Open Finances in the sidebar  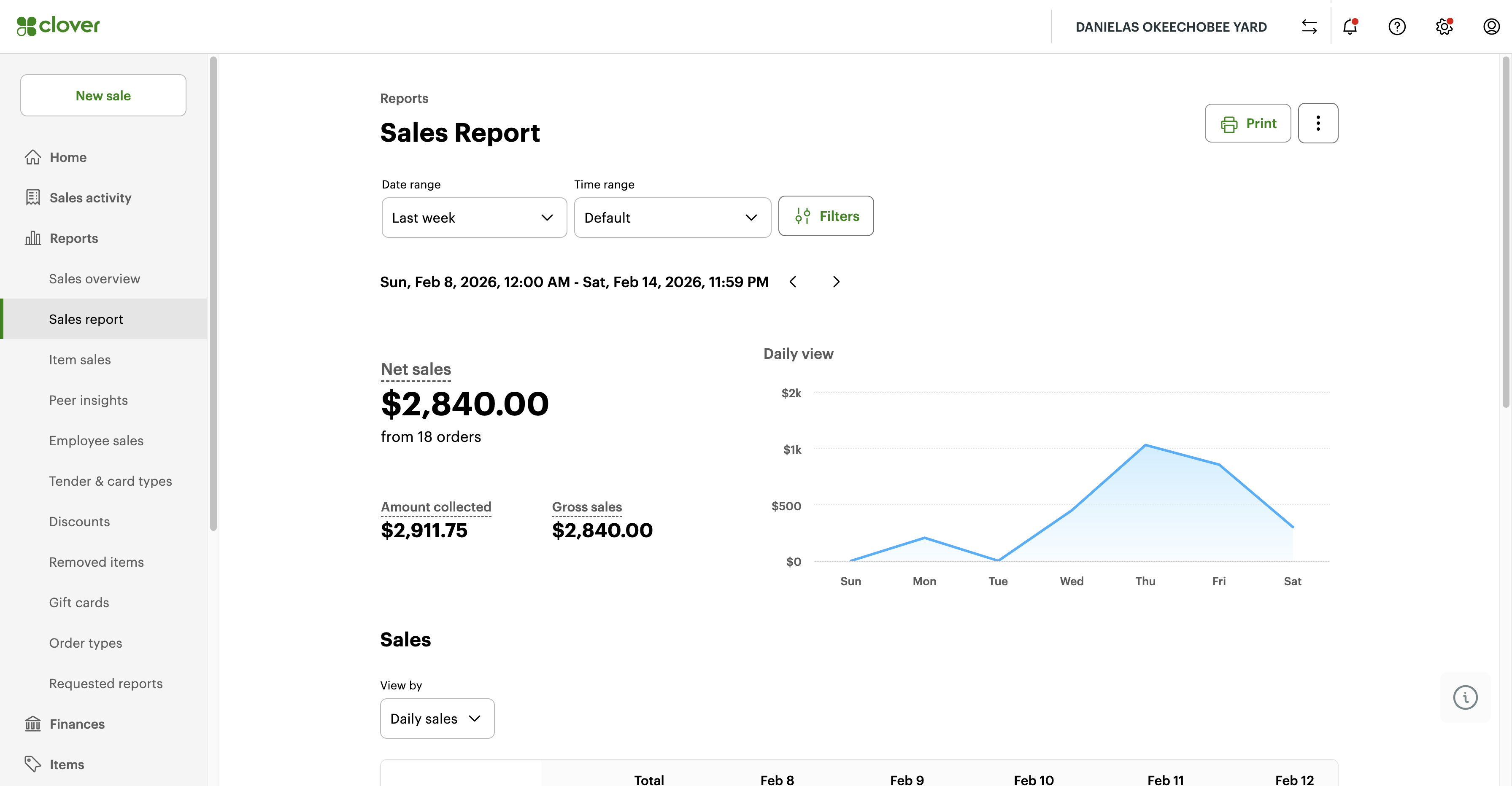[77, 724]
